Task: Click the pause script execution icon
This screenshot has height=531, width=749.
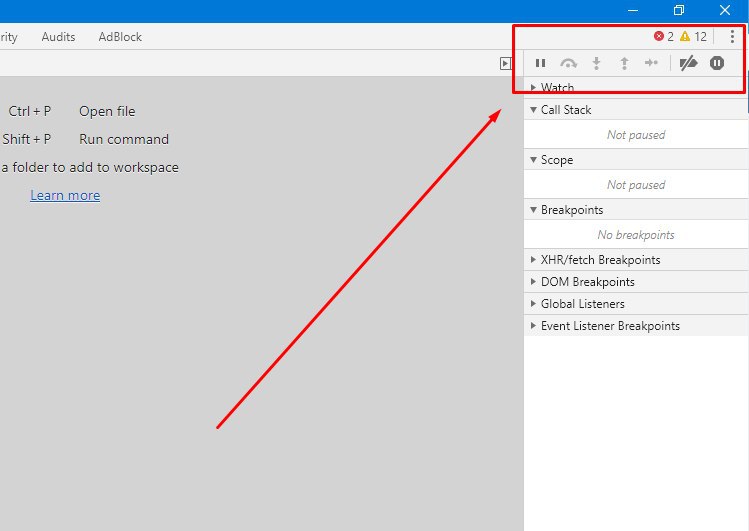Action: pyautogui.click(x=540, y=63)
